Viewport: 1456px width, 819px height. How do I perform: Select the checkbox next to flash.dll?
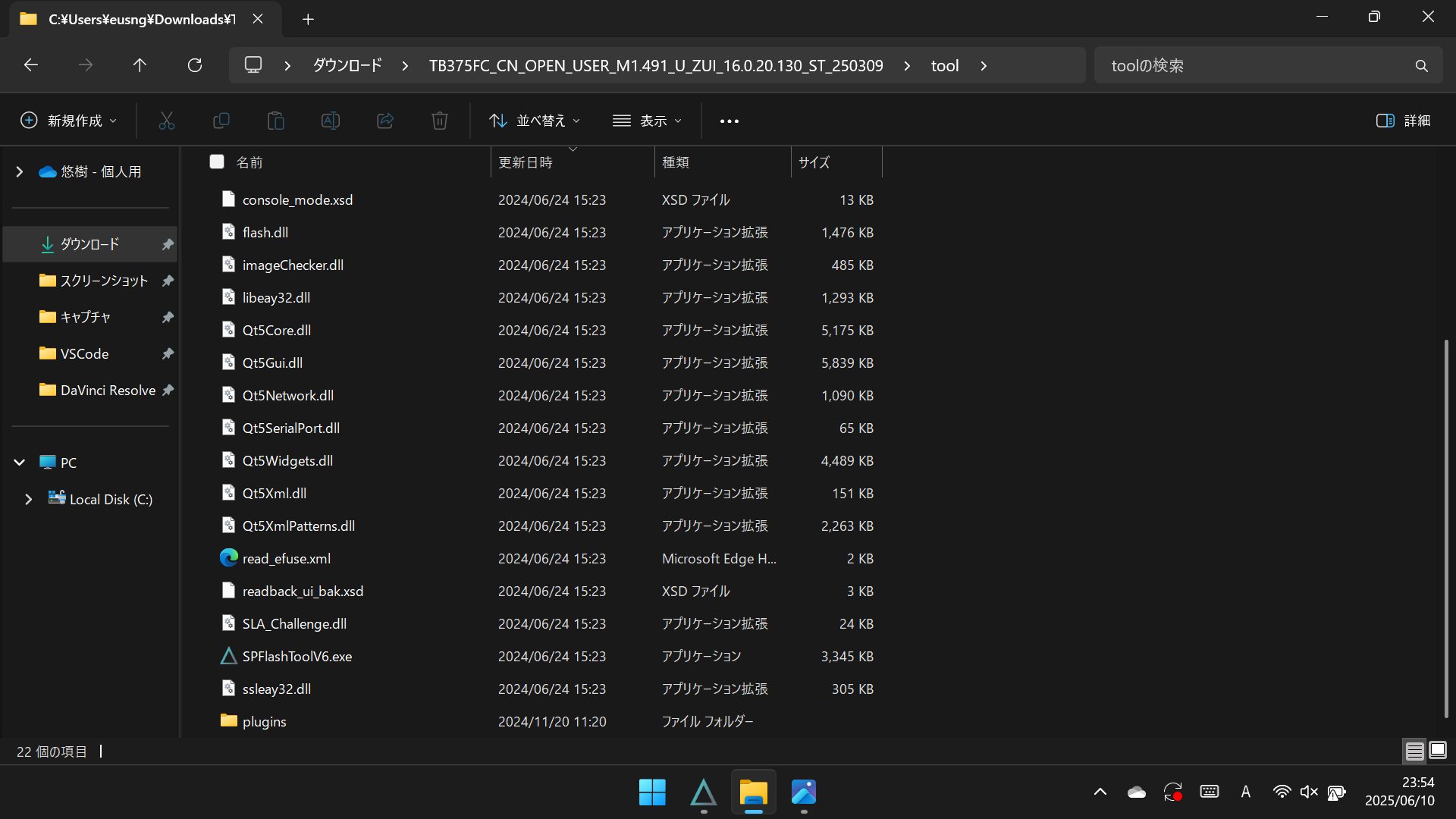pyautogui.click(x=217, y=232)
